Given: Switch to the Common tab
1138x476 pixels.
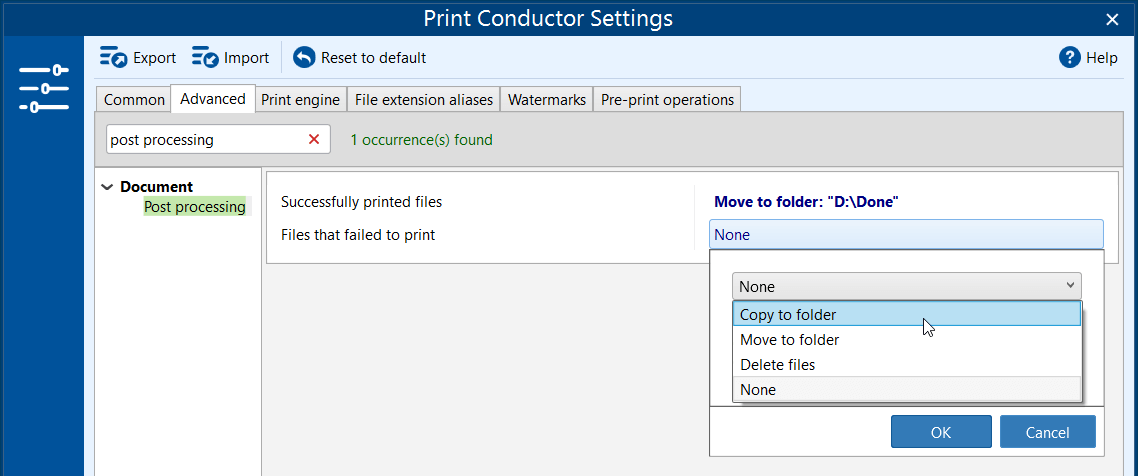Looking at the screenshot, I should click(134, 100).
